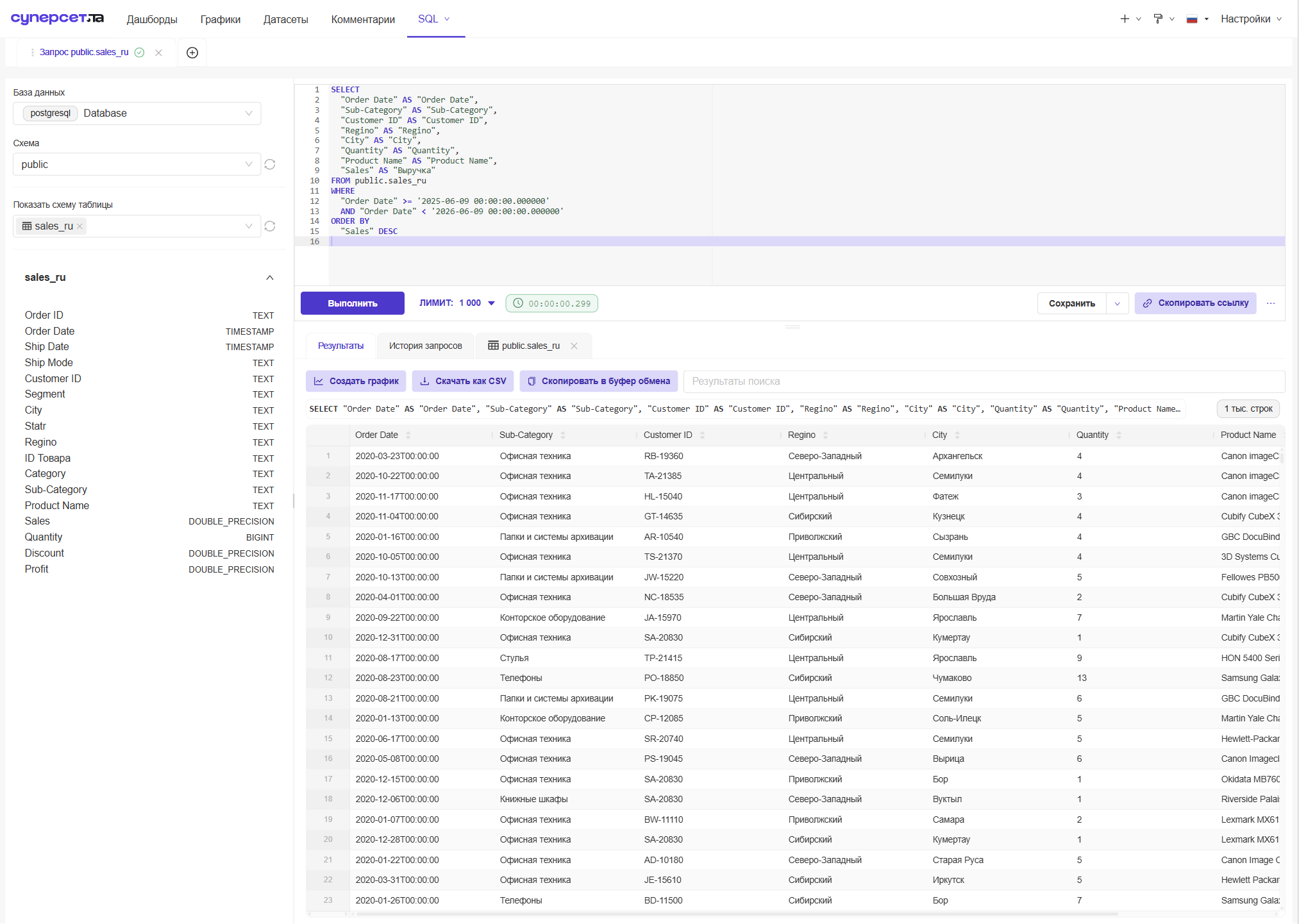Remove sales_ru from table selector

80,226
